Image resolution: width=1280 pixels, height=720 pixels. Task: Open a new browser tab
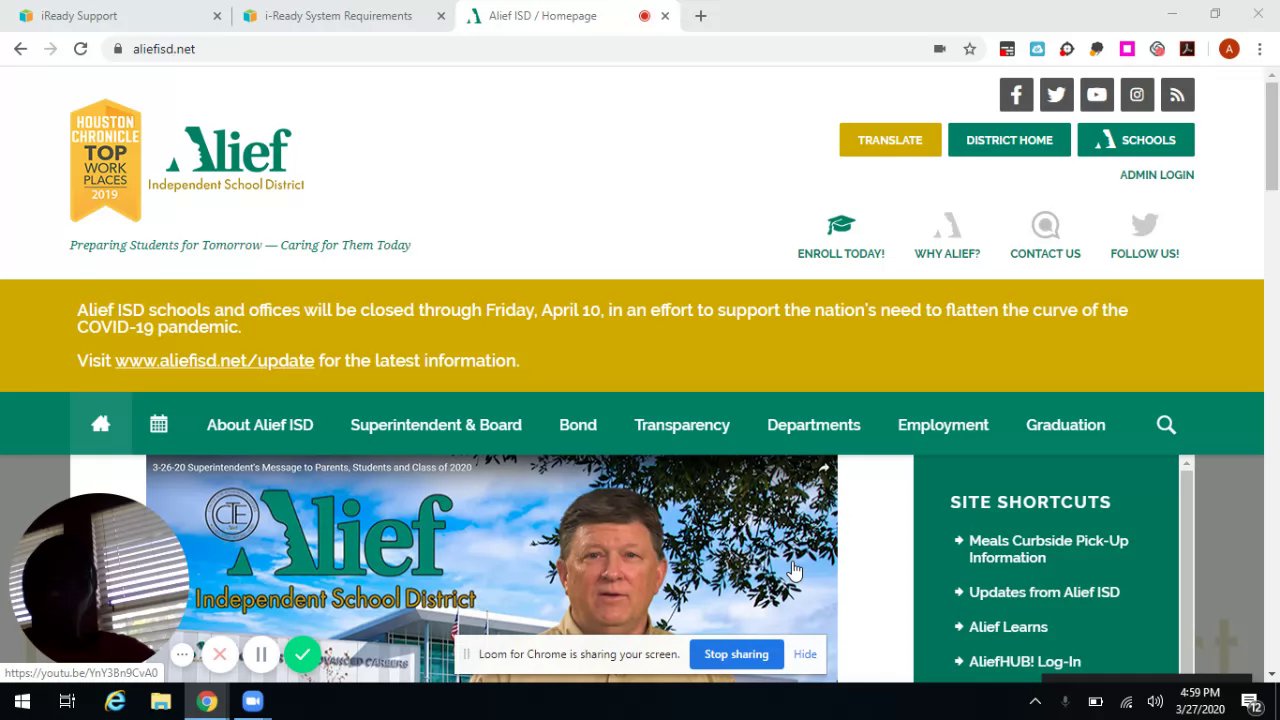(700, 16)
